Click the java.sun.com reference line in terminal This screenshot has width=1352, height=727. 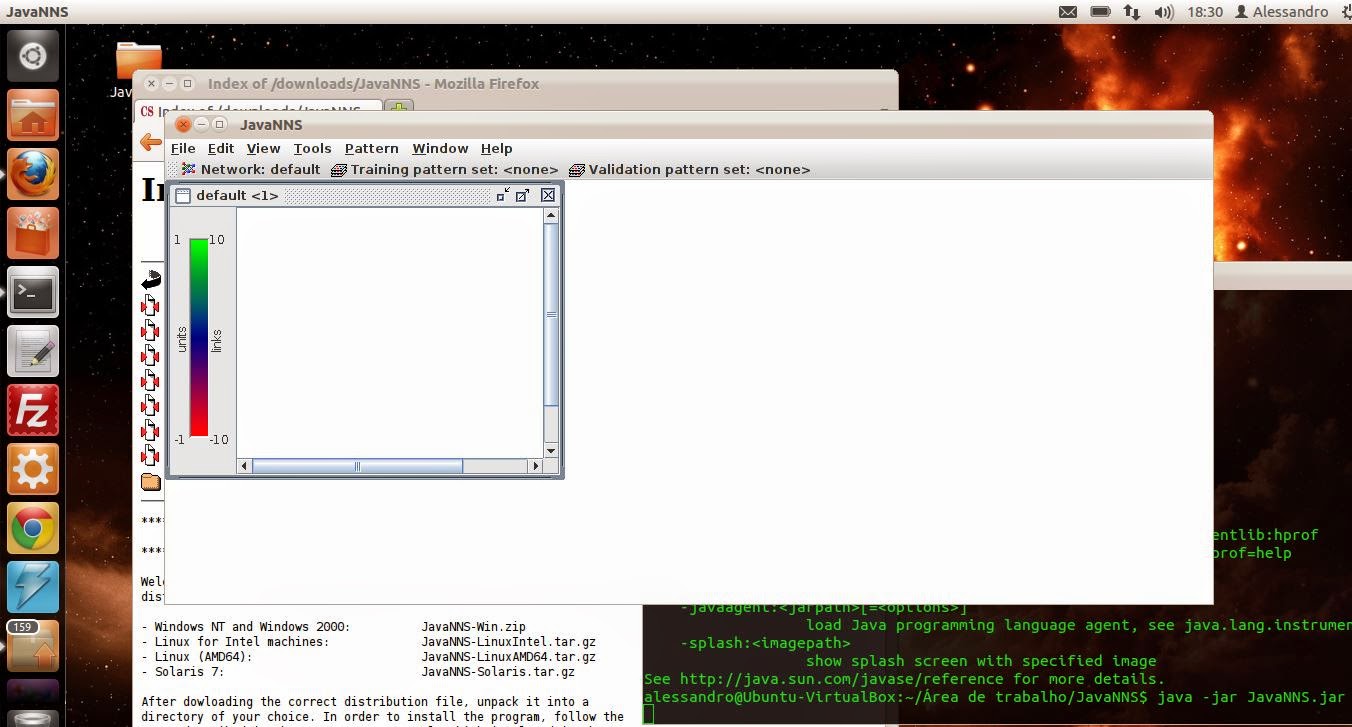point(904,678)
